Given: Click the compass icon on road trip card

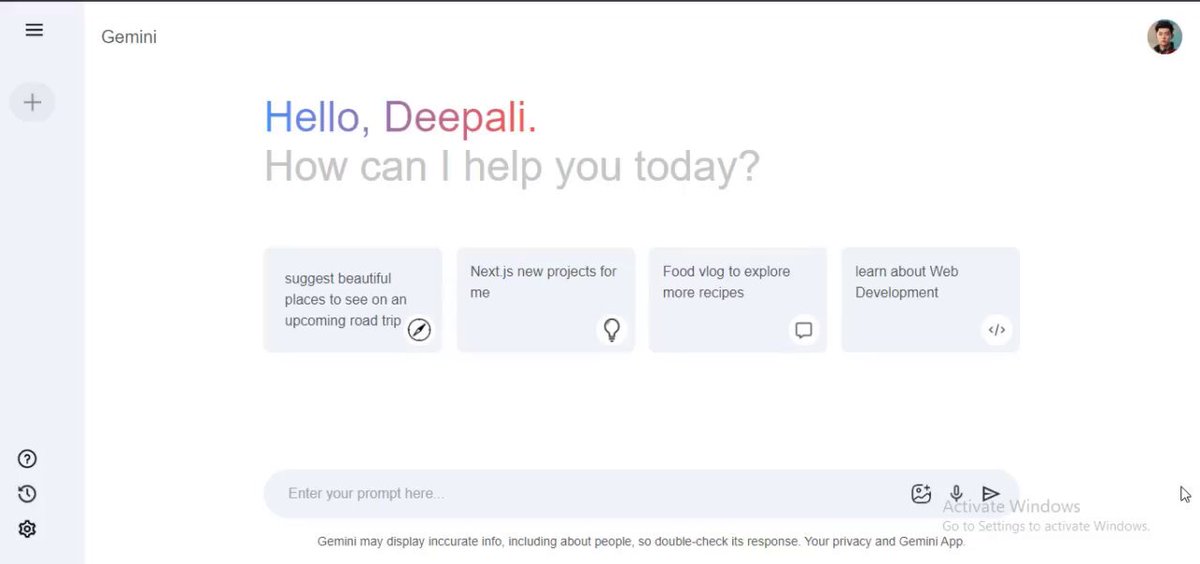Looking at the screenshot, I should click(419, 330).
